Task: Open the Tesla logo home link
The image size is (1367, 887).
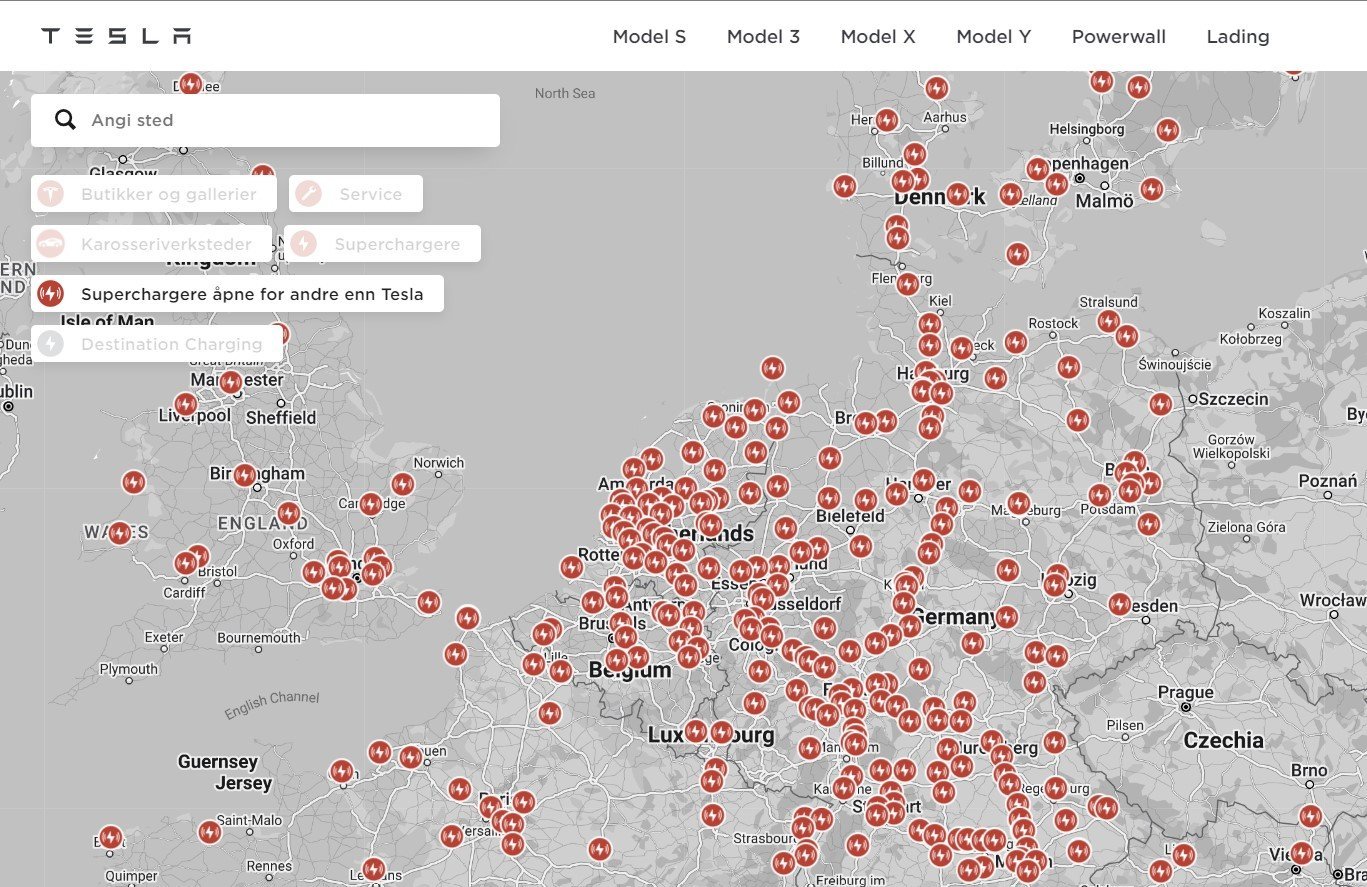Action: [x=116, y=36]
